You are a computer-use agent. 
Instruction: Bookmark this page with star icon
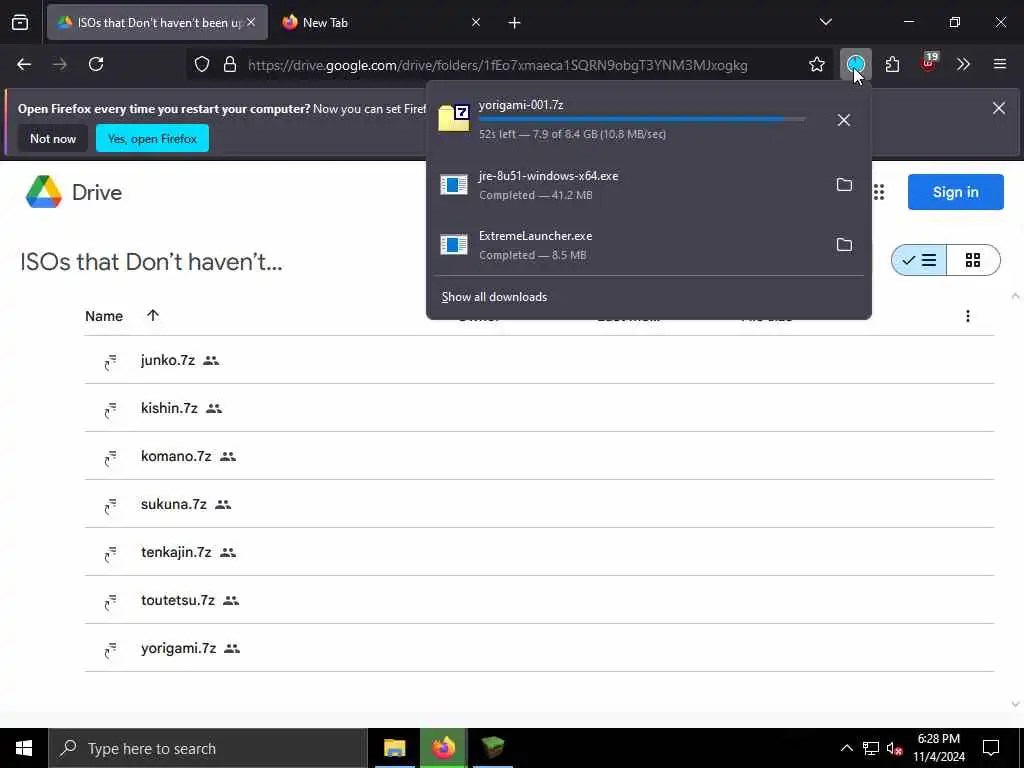816,64
